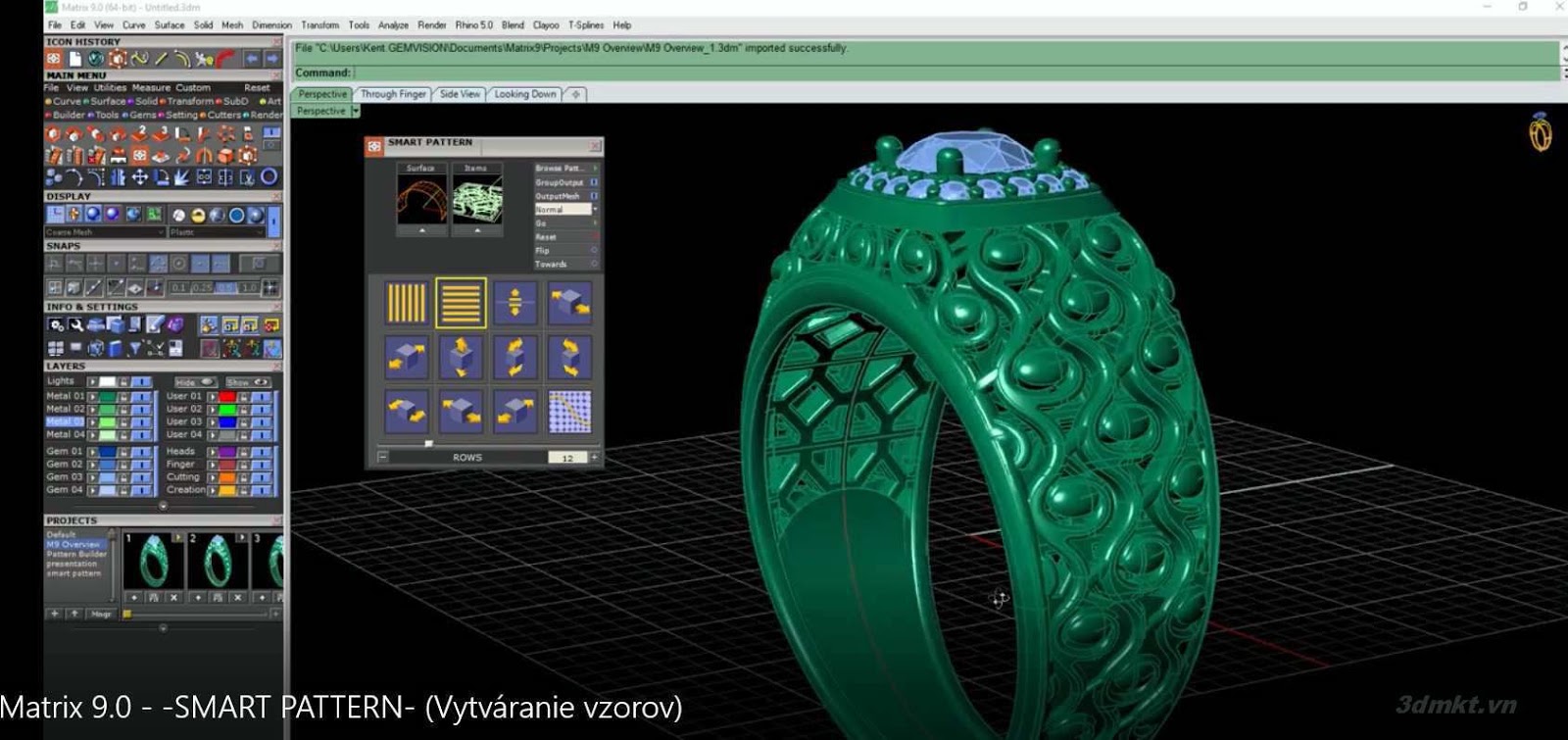This screenshot has width=1568, height=740.
Task: Select the horizontal rows pattern icon
Action: (461, 303)
